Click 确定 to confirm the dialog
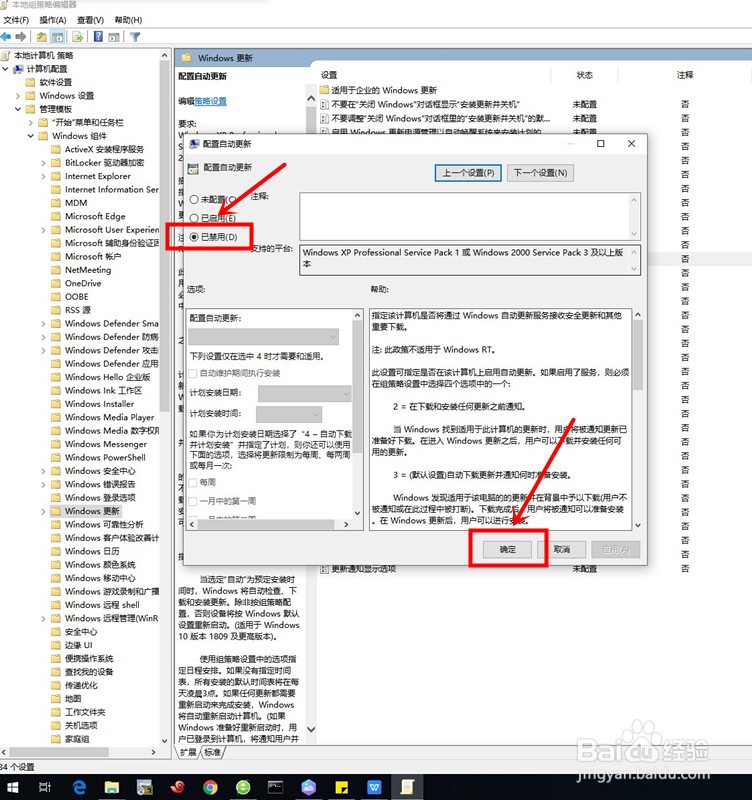This screenshot has width=752, height=800. click(508, 549)
